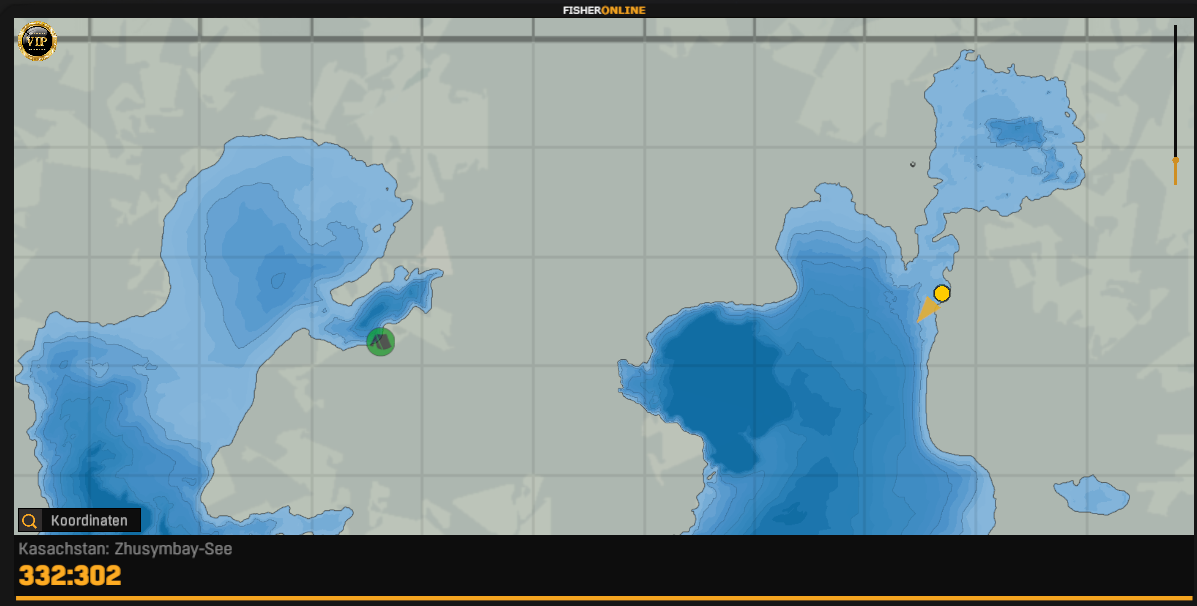1197x606 pixels.
Task: Click the 332:302 coordinates readout
Action: 70,576
